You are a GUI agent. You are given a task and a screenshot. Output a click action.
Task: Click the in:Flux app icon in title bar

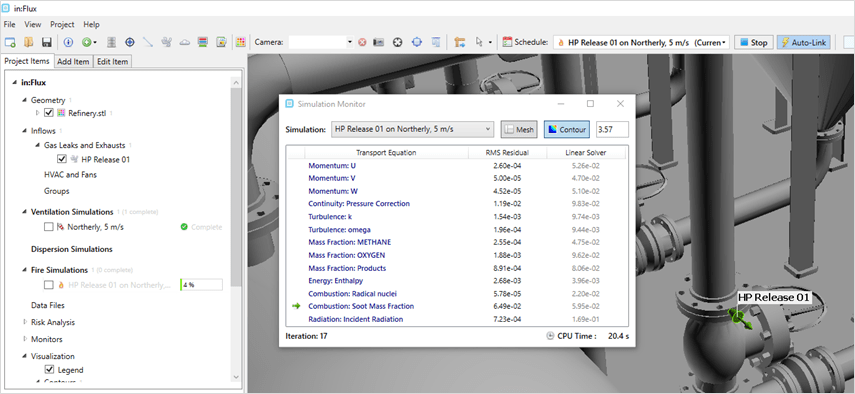5,8
